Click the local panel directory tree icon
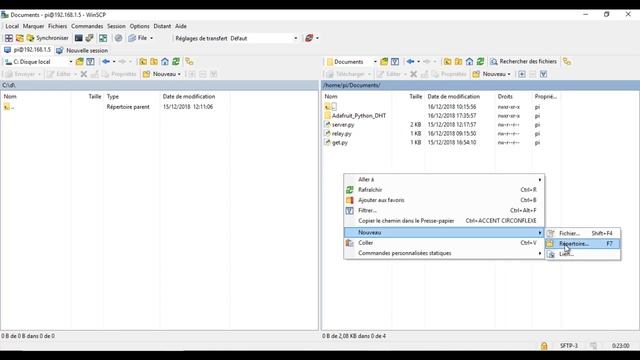This screenshot has height=360, width=640. [189, 62]
